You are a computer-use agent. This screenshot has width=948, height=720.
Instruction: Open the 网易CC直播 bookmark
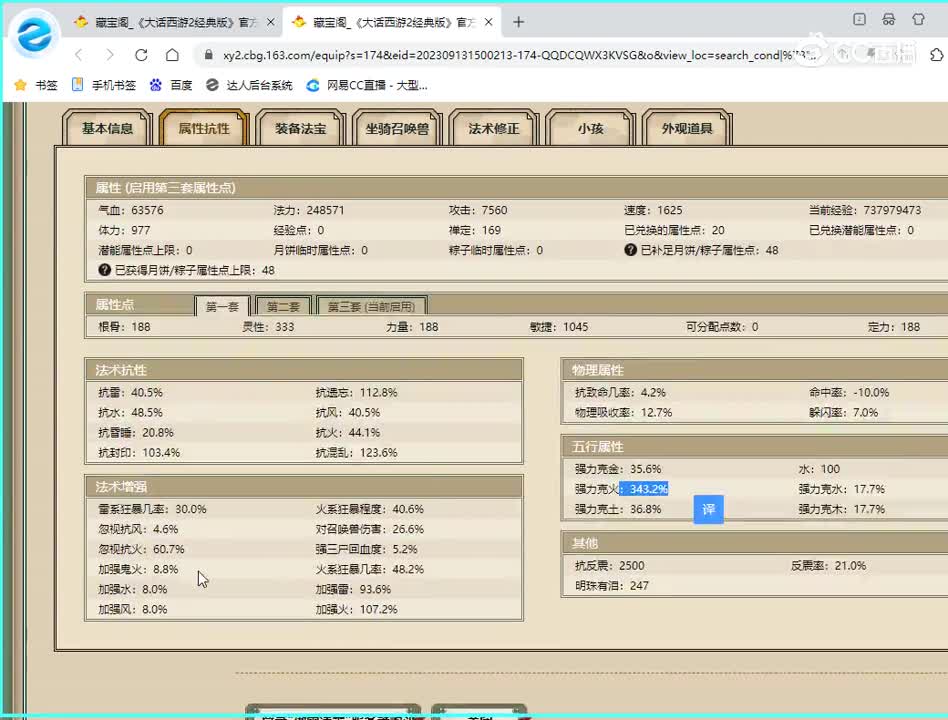367,85
